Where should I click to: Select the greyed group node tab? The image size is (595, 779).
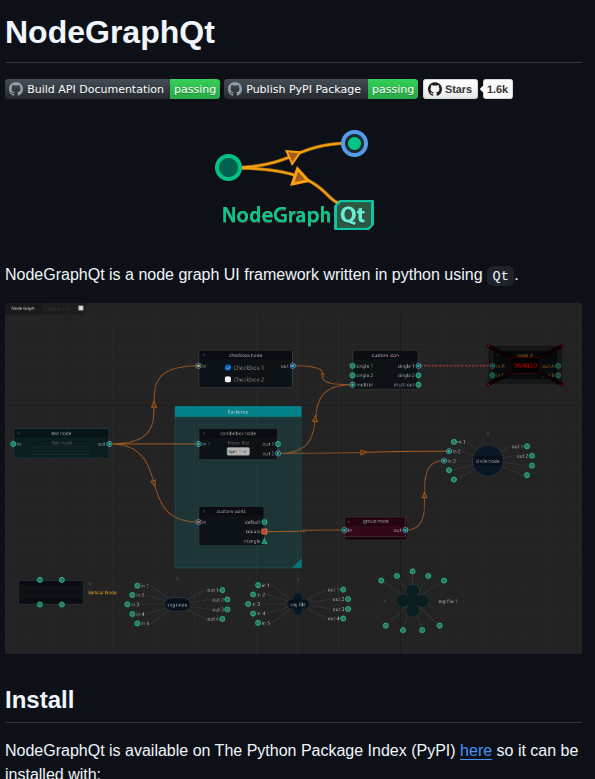tap(60, 308)
